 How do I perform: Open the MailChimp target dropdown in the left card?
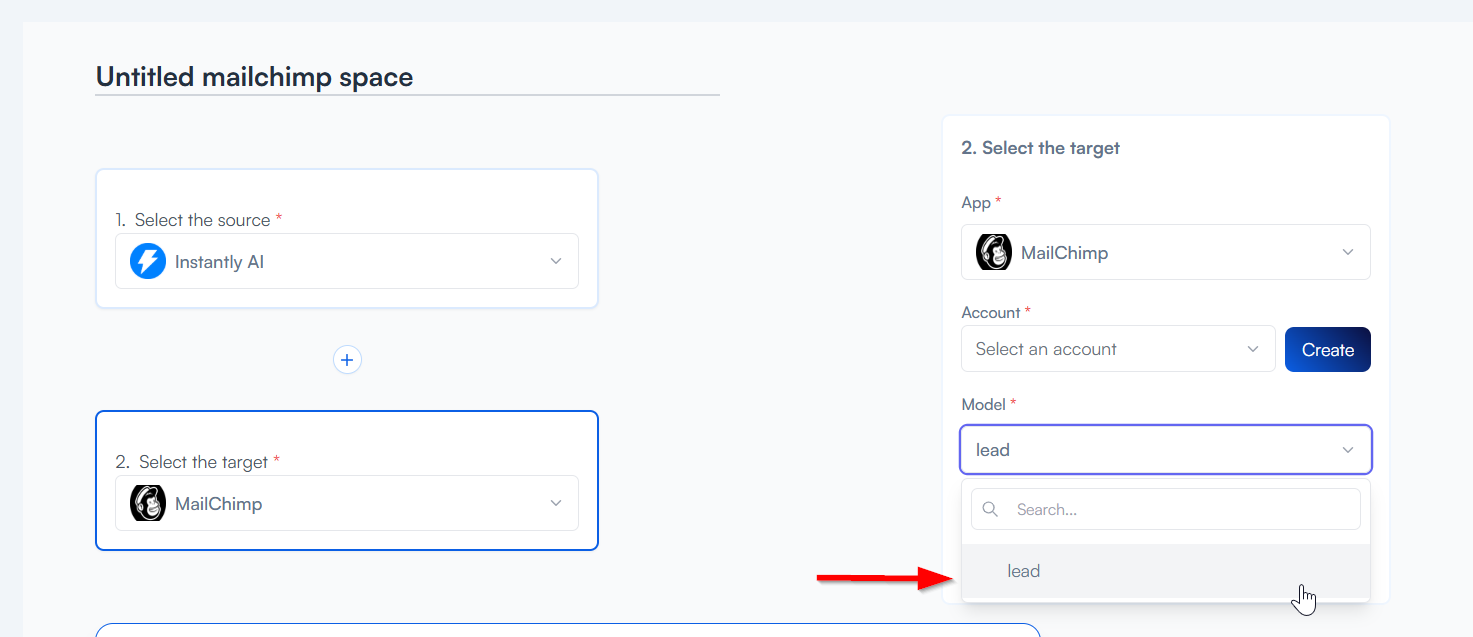(346, 503)
